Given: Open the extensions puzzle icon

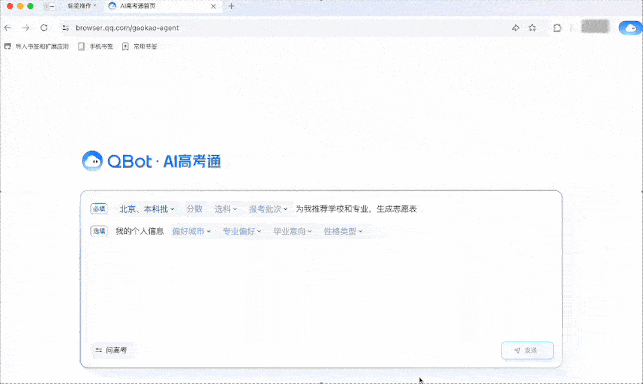Looking at the screenshot, I should pyautogui.click(x=557, y=28).
